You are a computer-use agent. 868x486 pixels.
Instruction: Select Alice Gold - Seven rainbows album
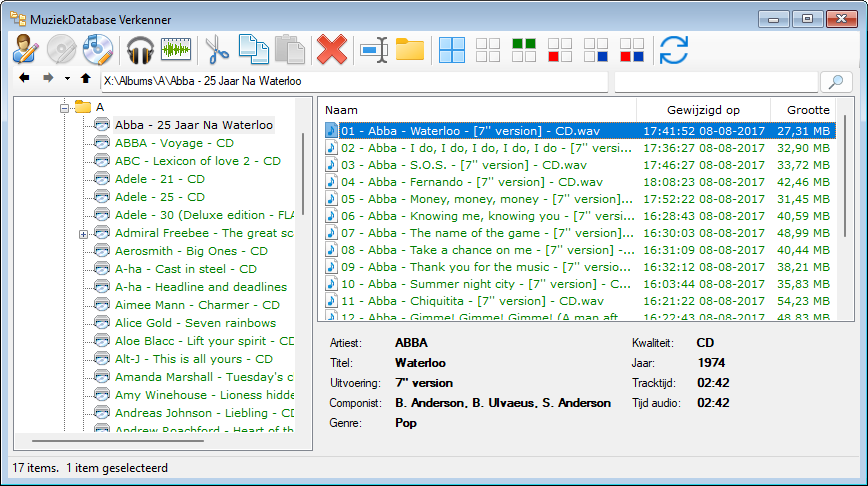click(x=195, y=323)
